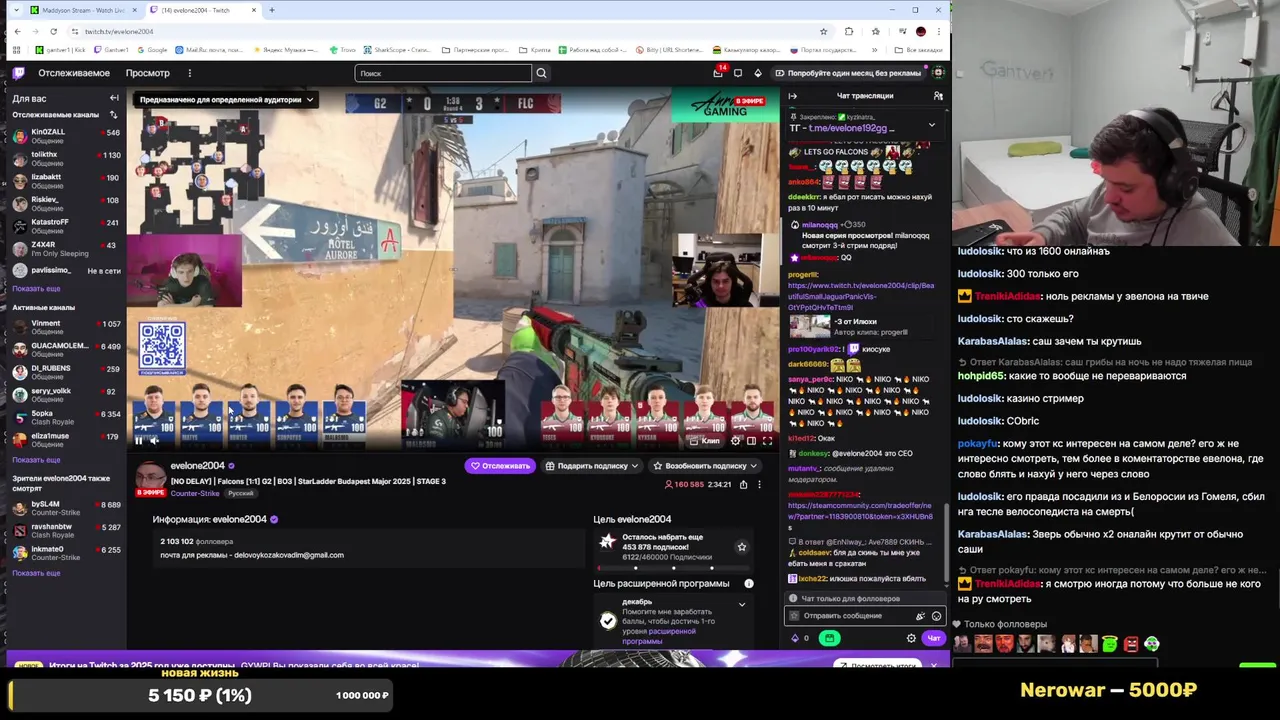
Task: Open the browser extensions puzzle icon
Action: 849,31
